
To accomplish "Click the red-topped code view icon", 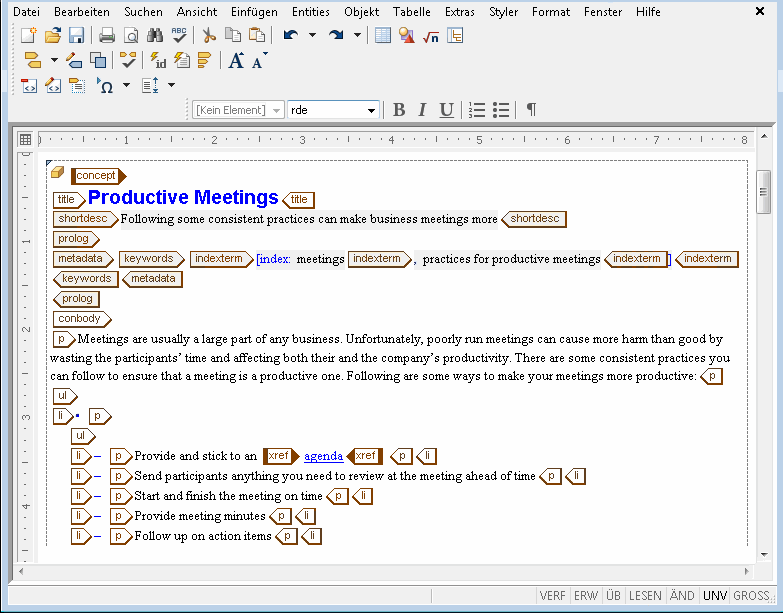I will pos(29,85).
